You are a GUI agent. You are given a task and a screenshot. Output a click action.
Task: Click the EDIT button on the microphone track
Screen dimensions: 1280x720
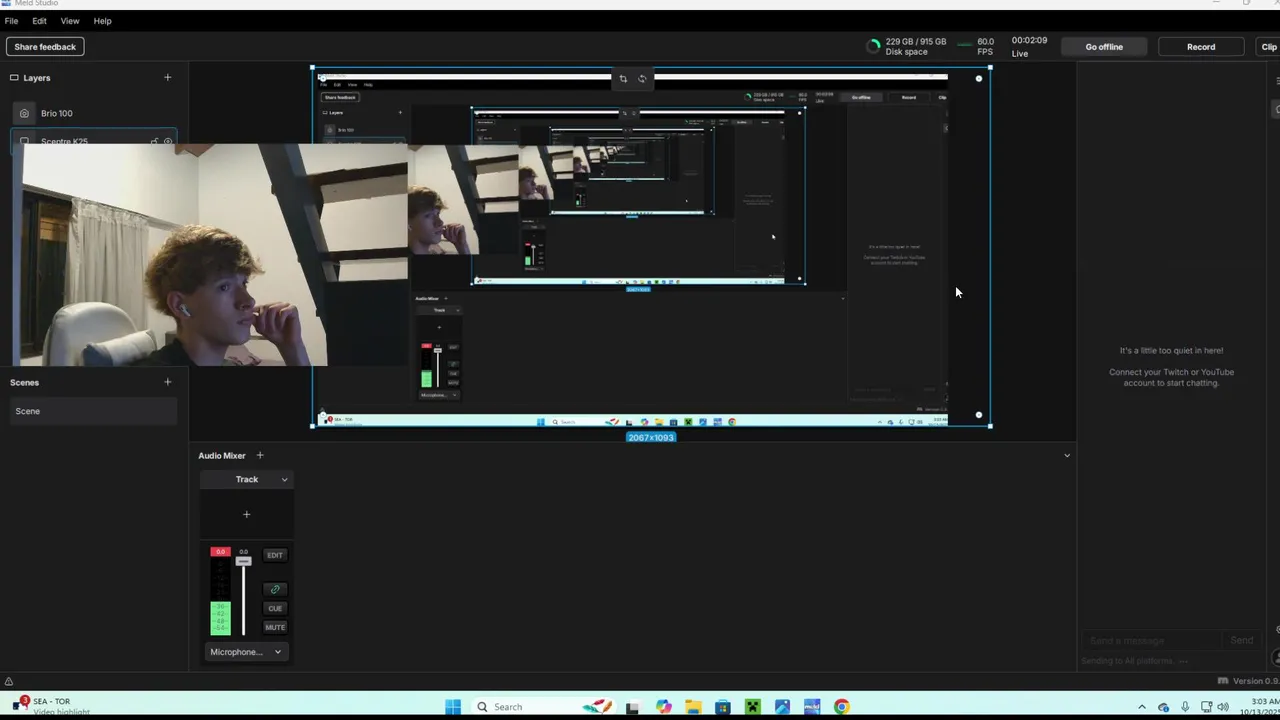(x=275, y=555)
